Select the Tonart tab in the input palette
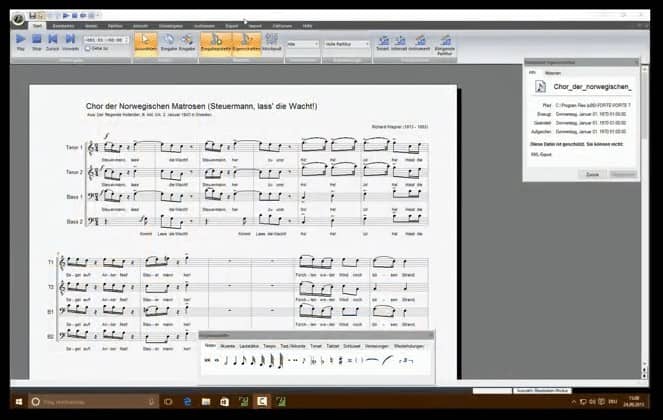This screenshot has height=420, width=663. (316, 346)
